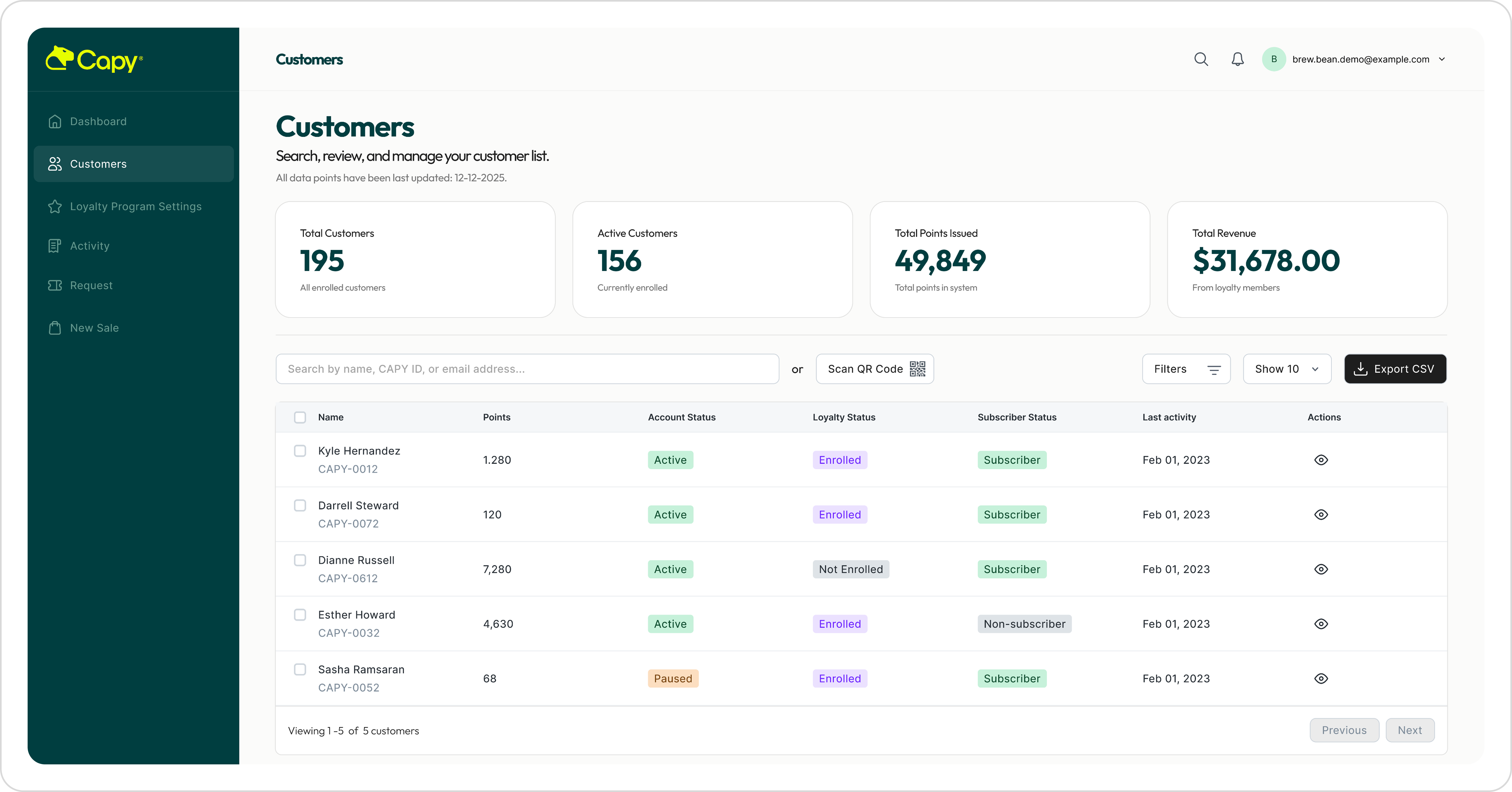Viewport: 1512px width, 792px height.
Task: Tick checkbox for Darrell Steward
Action: (300, 505)
